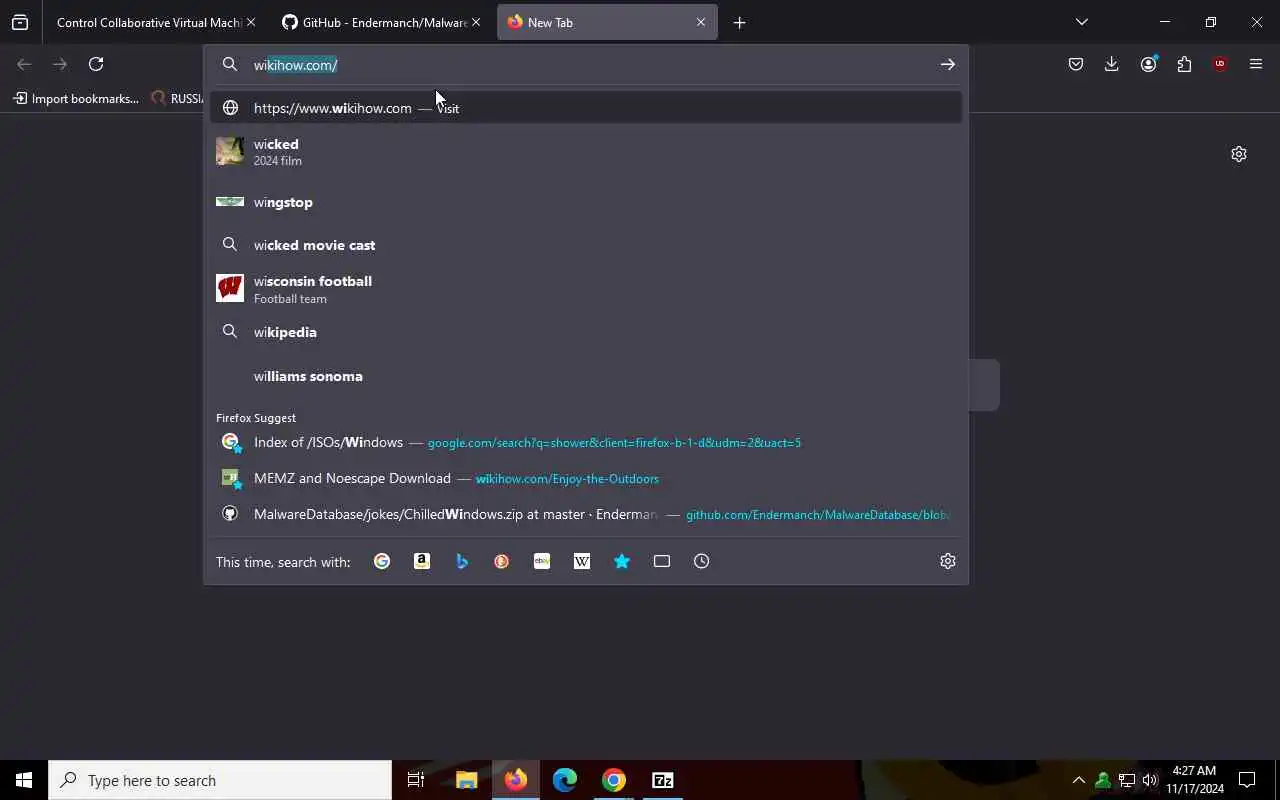Screen dimensions: 1280x800
Task: Close the New Tab tab
Action: tap(700, 22)
